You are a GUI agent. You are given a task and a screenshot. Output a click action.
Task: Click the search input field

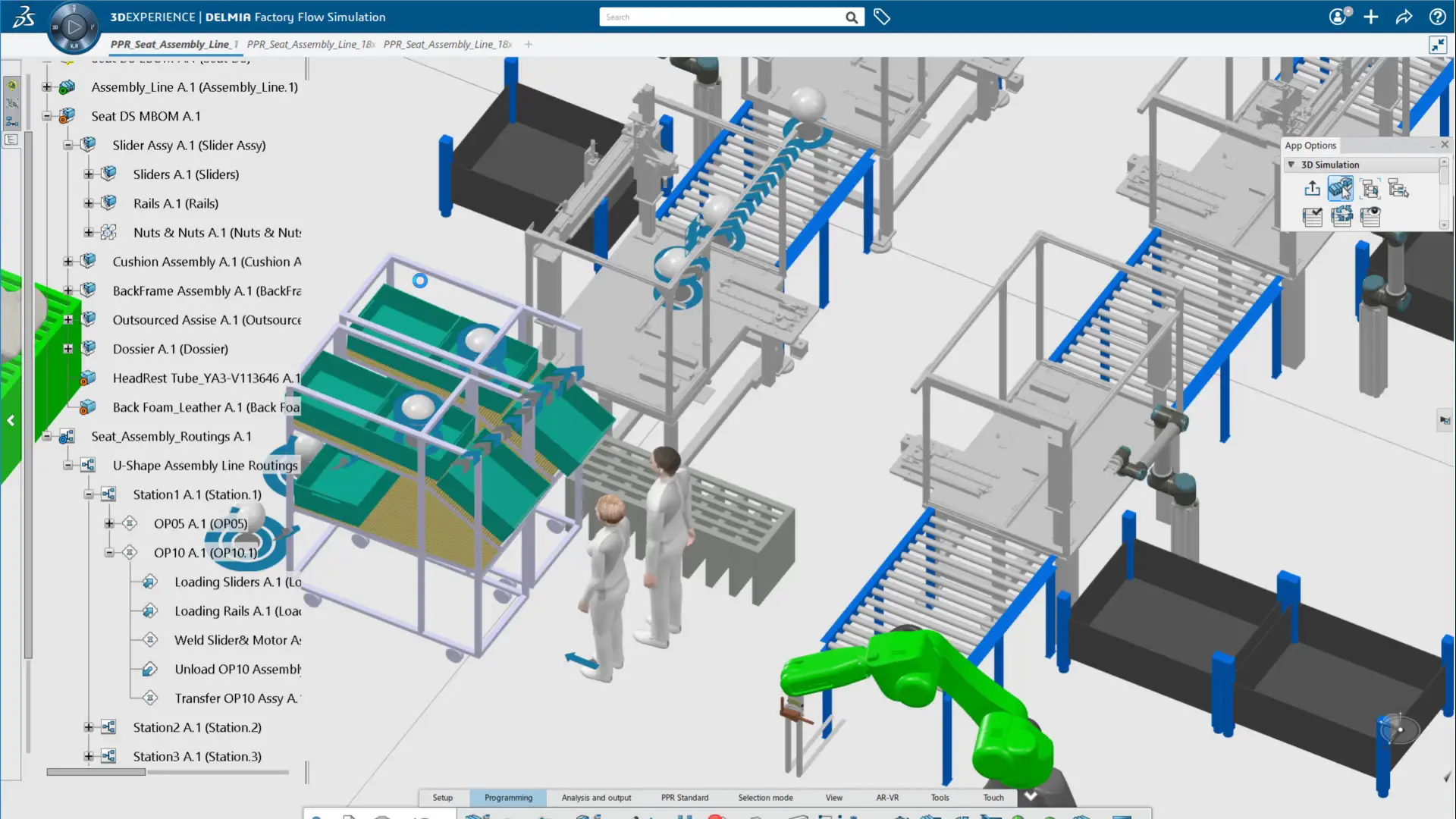click(x=720, y=17)
